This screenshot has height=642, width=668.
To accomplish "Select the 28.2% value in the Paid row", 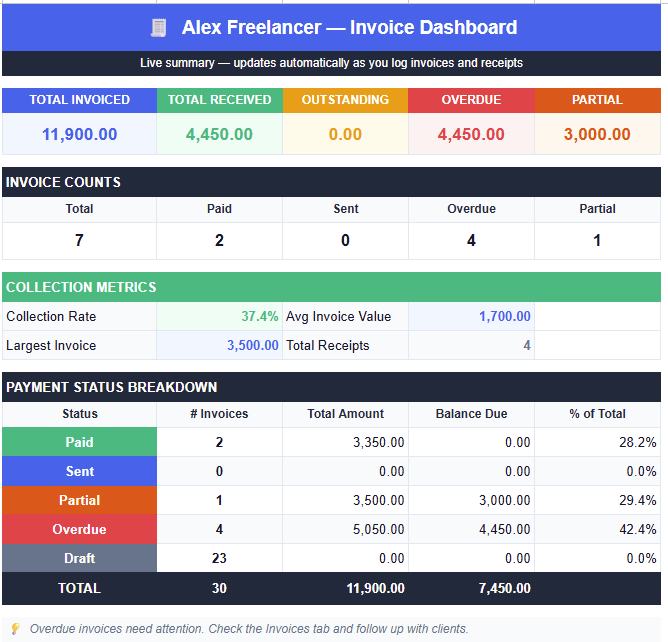I will [x=638, y=442].
